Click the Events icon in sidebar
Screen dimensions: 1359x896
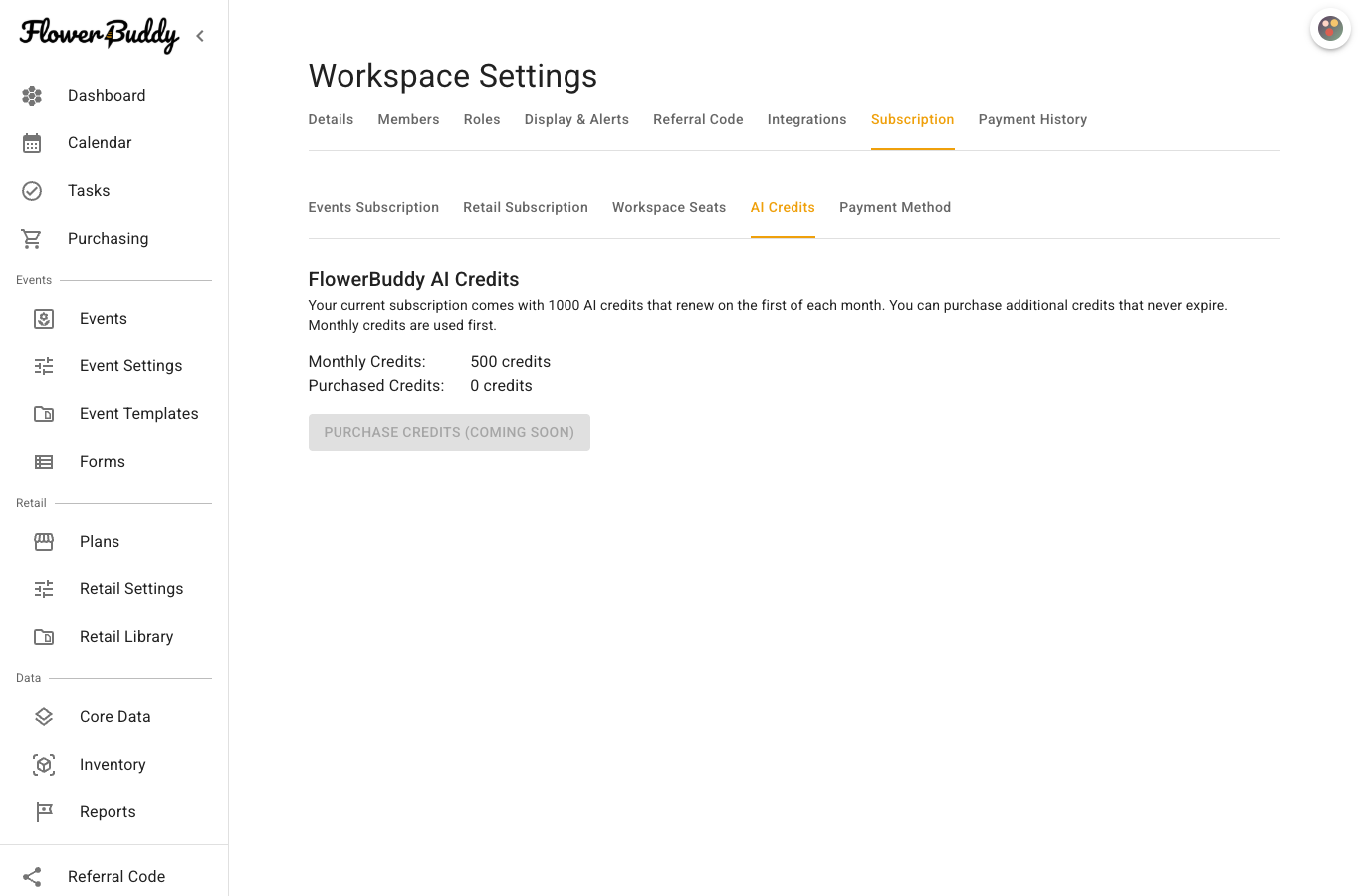pos(44,319)
